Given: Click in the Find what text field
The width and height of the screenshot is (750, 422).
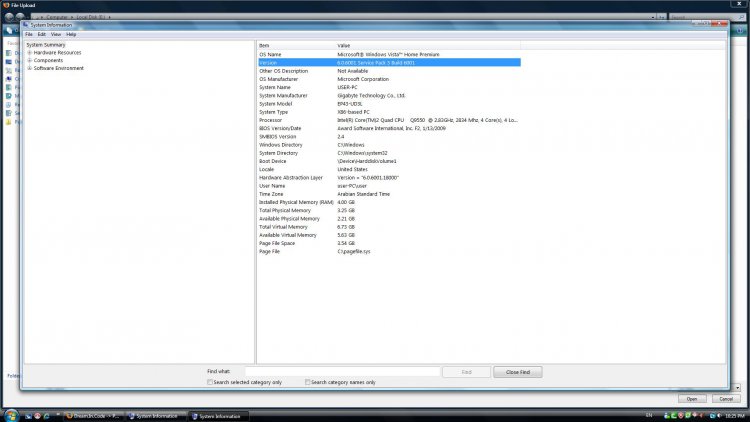Looking at the screenshot, I should [x=342, y=372].
